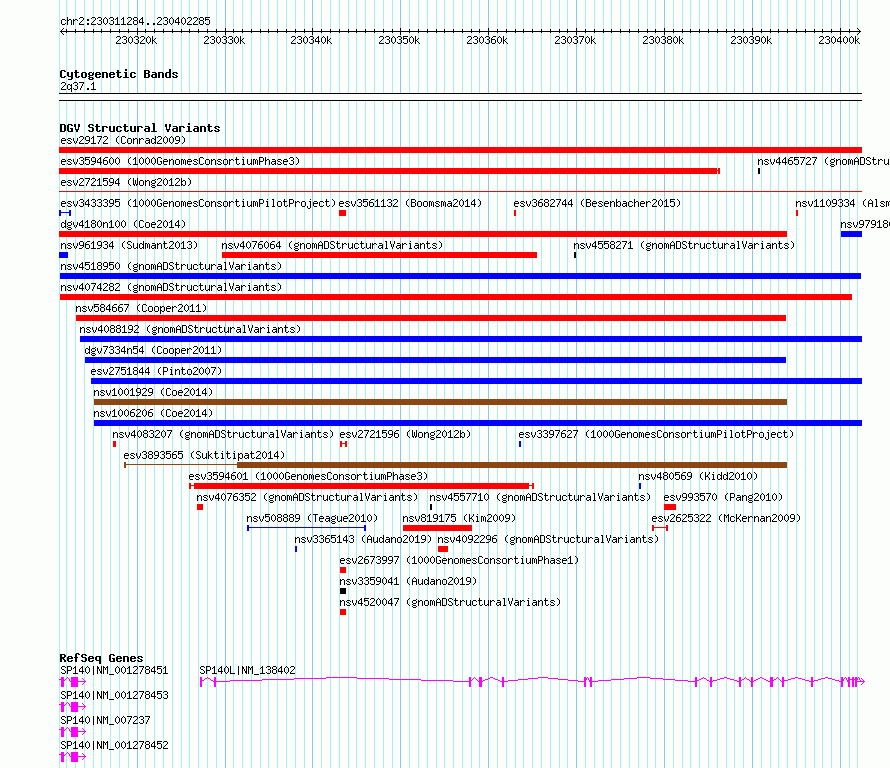Click the 230350k ruler position label

399,40
